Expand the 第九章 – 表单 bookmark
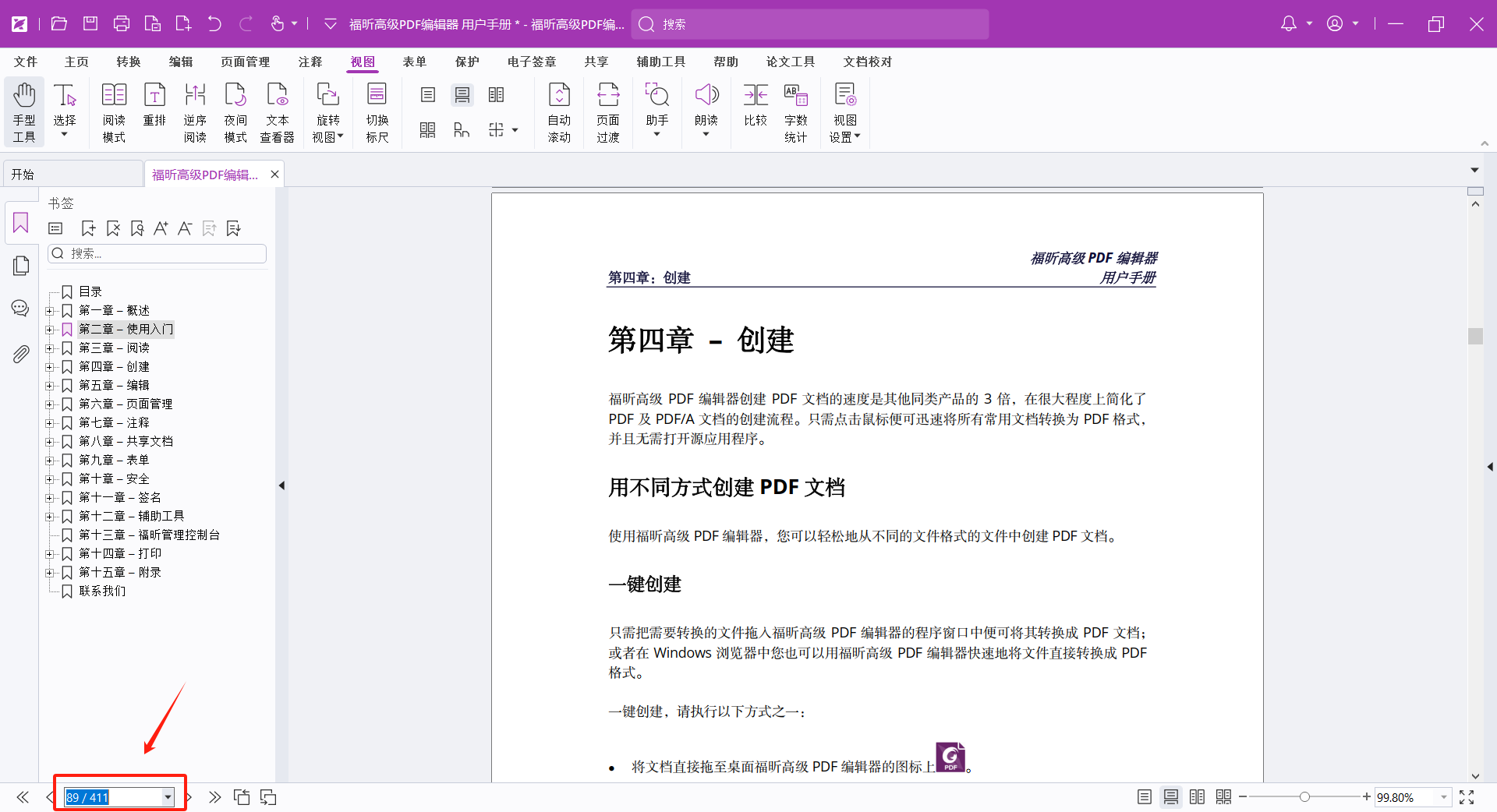1497x812 pixels. tap(49, 461)
